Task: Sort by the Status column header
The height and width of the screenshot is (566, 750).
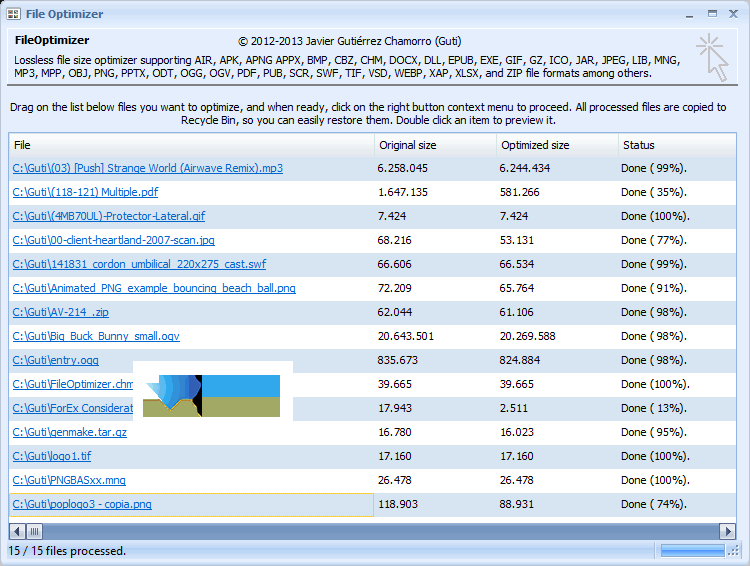Action: point(677,145)
